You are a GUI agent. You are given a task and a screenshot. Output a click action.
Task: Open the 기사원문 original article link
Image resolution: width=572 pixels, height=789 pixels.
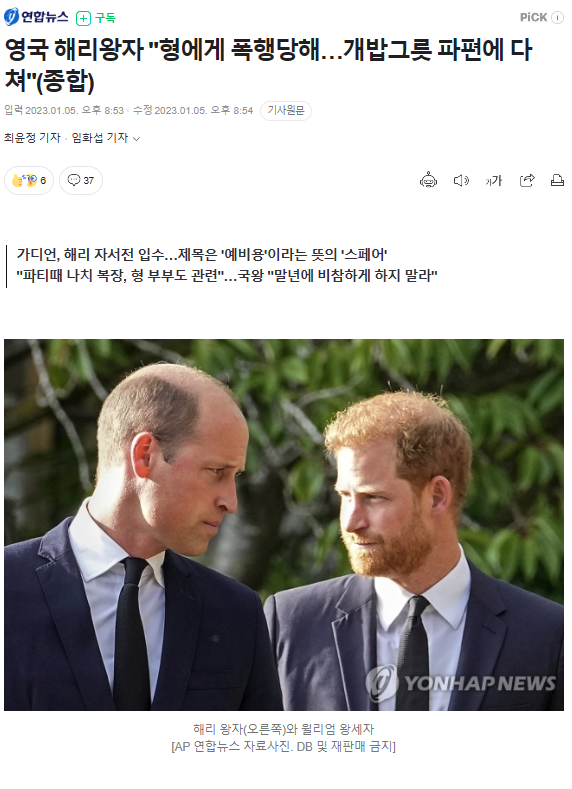pos(286,111)
